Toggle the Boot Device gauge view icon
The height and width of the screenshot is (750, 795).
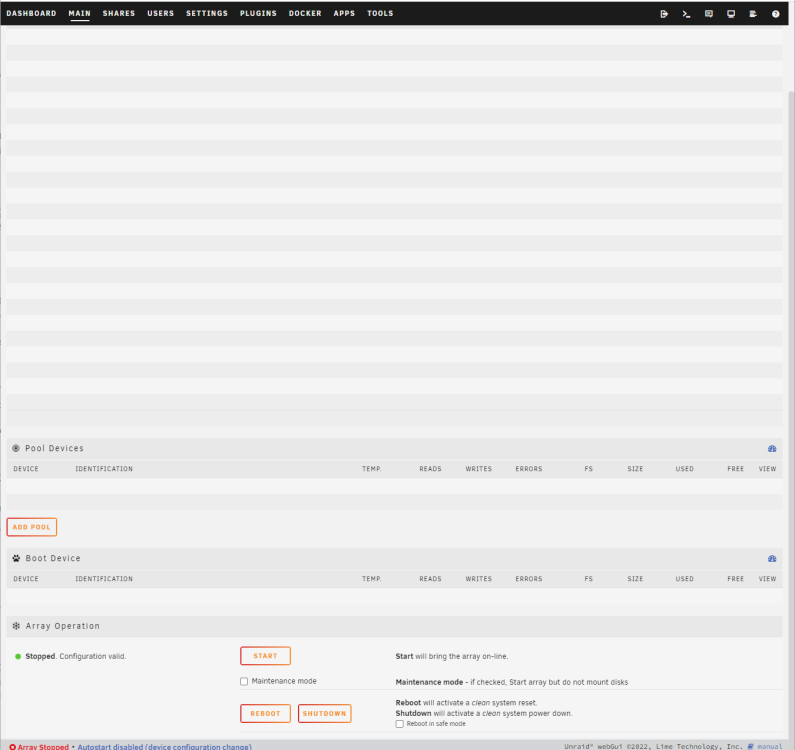[772, 558]
